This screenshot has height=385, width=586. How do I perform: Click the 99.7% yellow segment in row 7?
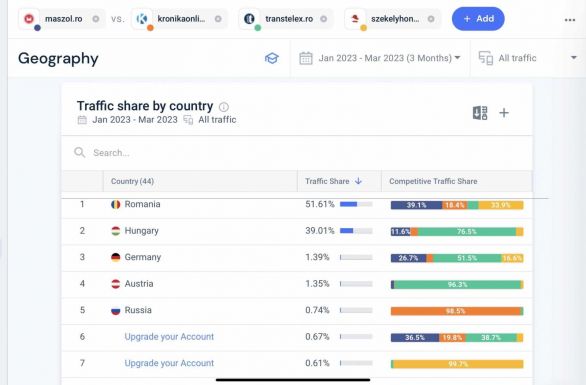[458, 364]
